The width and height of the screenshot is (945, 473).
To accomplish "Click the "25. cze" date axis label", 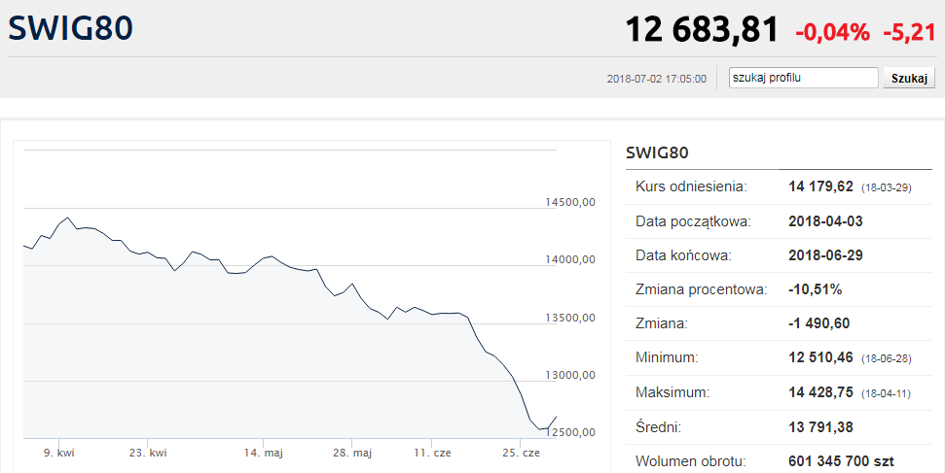I will [x=521, y=452].
